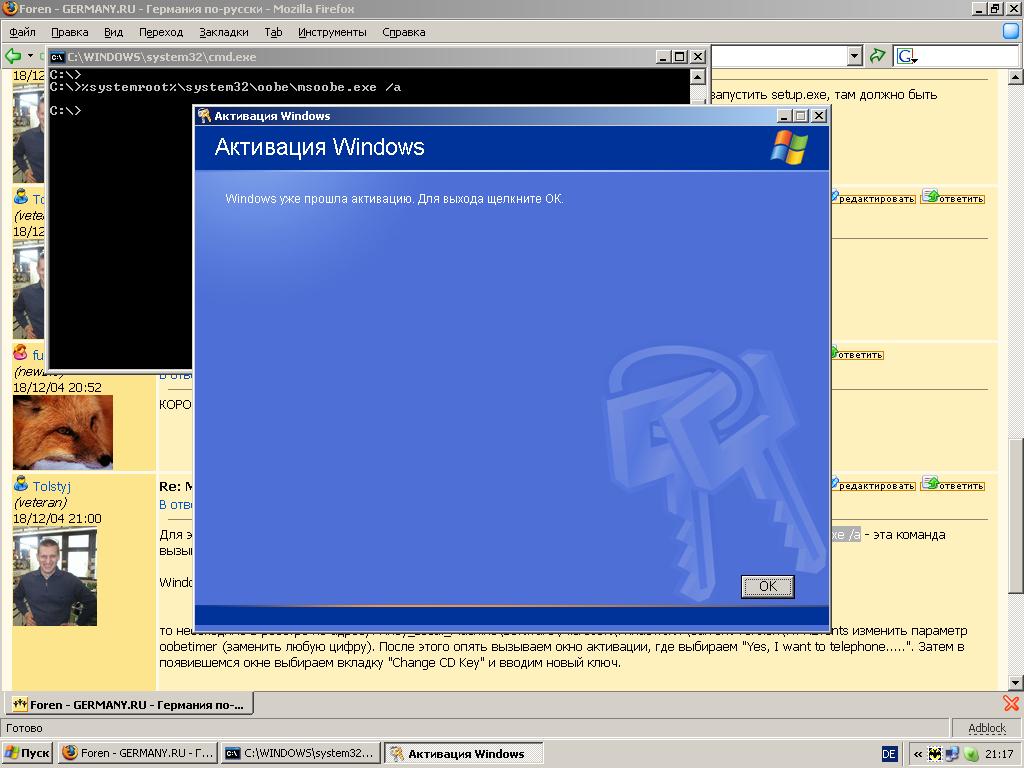The width and height of the screenshot is (1024, 768).
Task: Click the cmd.exe window system icon
Action: click(x=57, y=57)
